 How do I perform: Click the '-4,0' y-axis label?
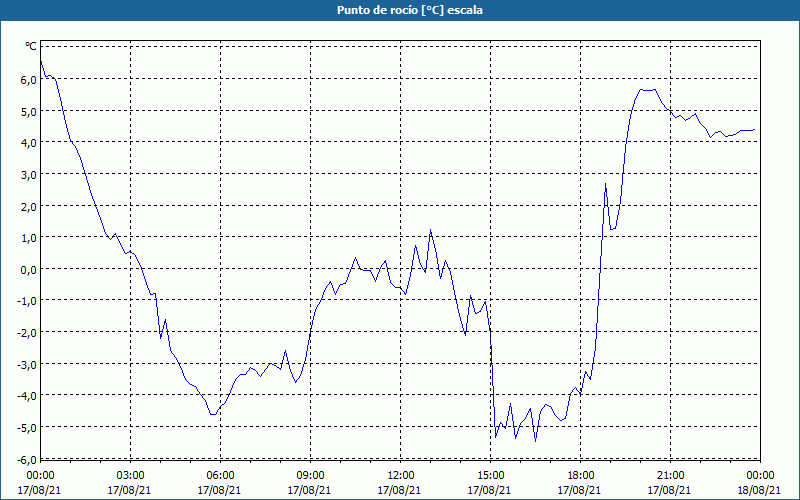tap(26, 395)
